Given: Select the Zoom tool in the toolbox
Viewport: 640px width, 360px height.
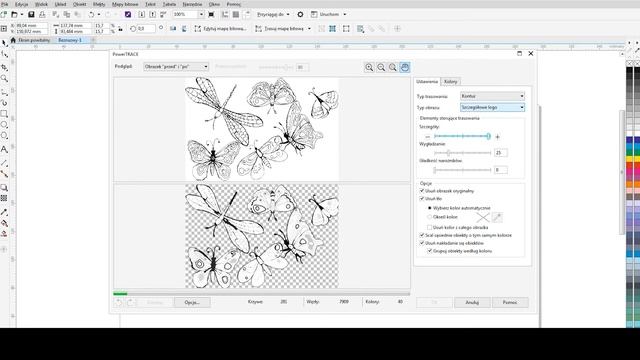Looking at the screenshot, I should 4,78.
